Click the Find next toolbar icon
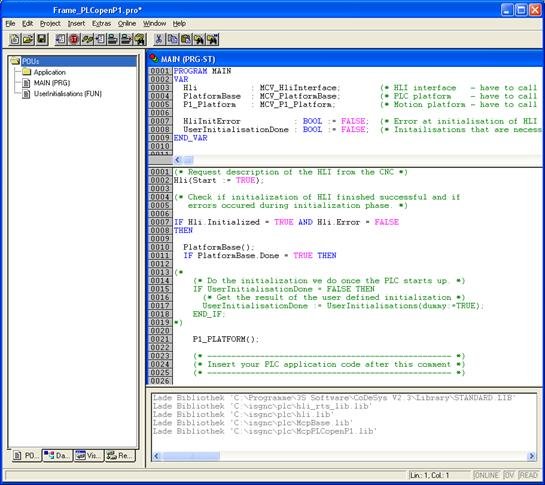 click(213, 39)
